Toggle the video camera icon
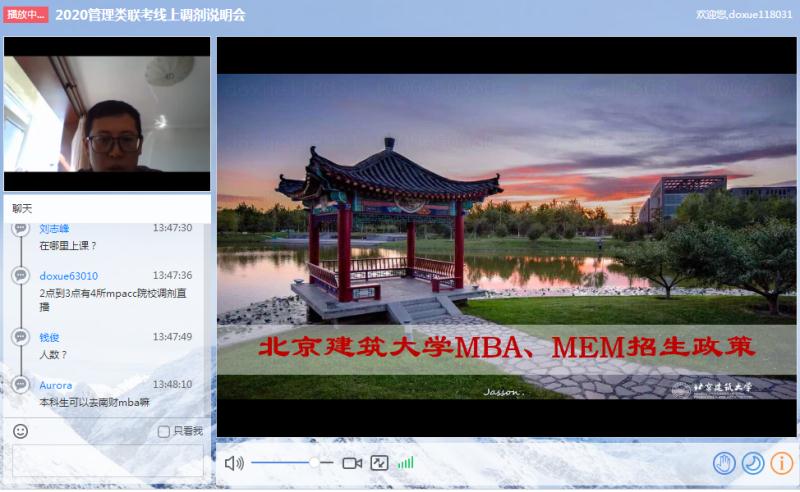The width and height of the screenshot is (800, 492). pyautogui.click(x=352, y=463)
